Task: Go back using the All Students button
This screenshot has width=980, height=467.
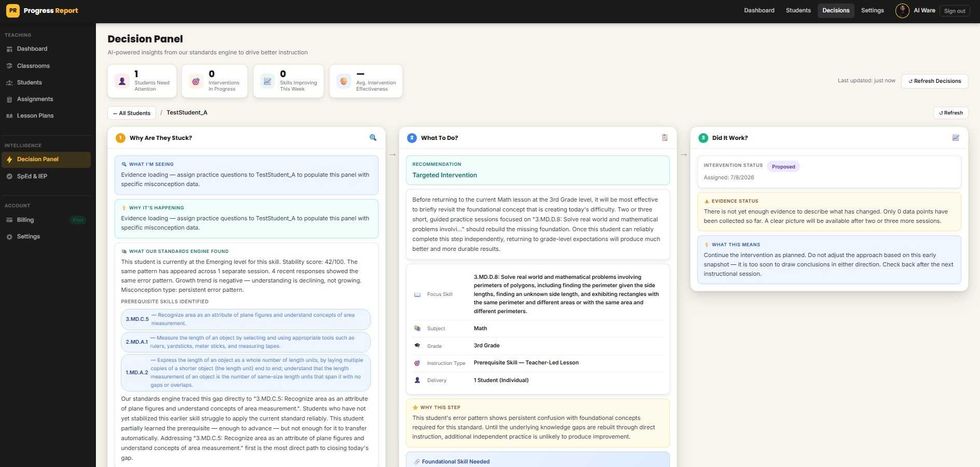Action: pos(132,113)
